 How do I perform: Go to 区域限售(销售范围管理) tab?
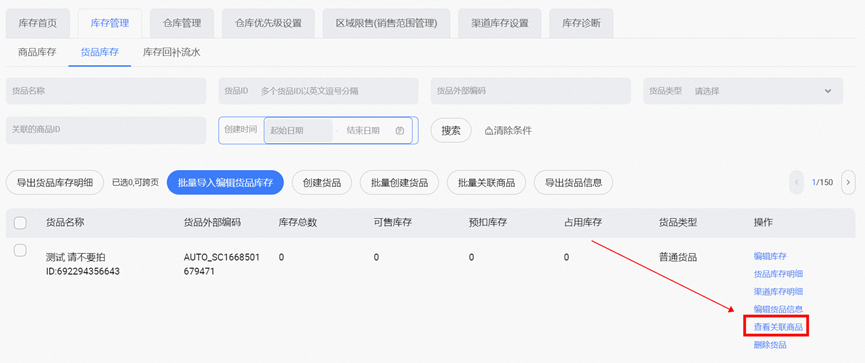pyautogui.click(x=386, y=23)
